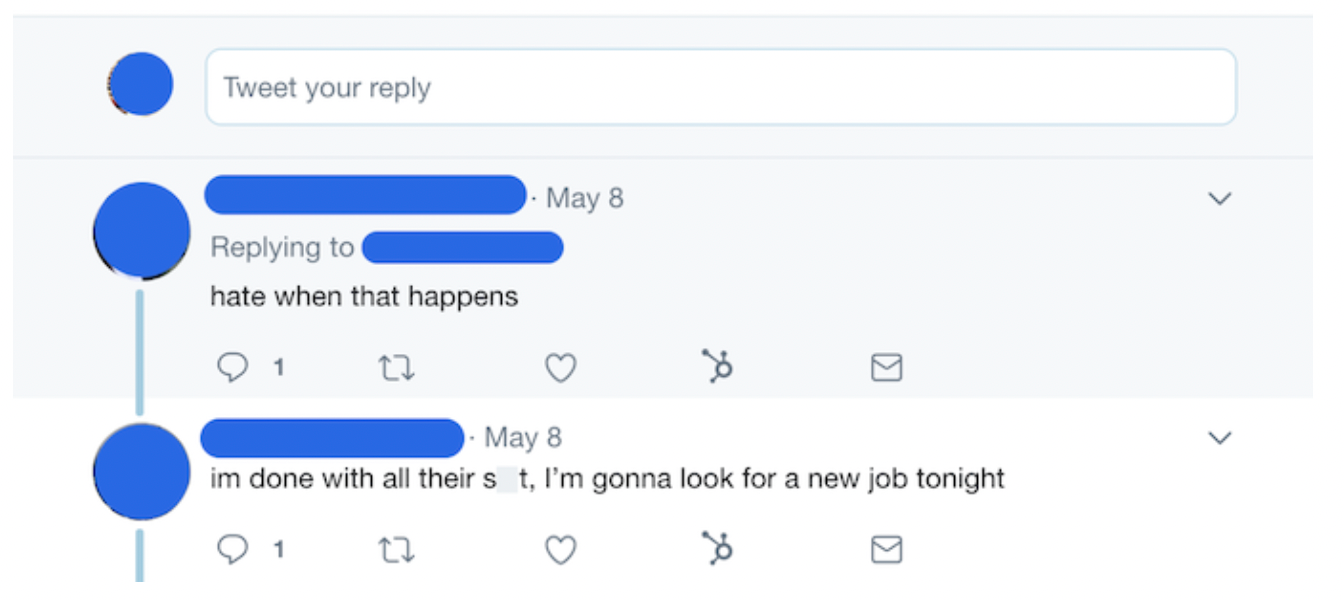Open the HubSpot icon under the second tweet

pos(717,549)
